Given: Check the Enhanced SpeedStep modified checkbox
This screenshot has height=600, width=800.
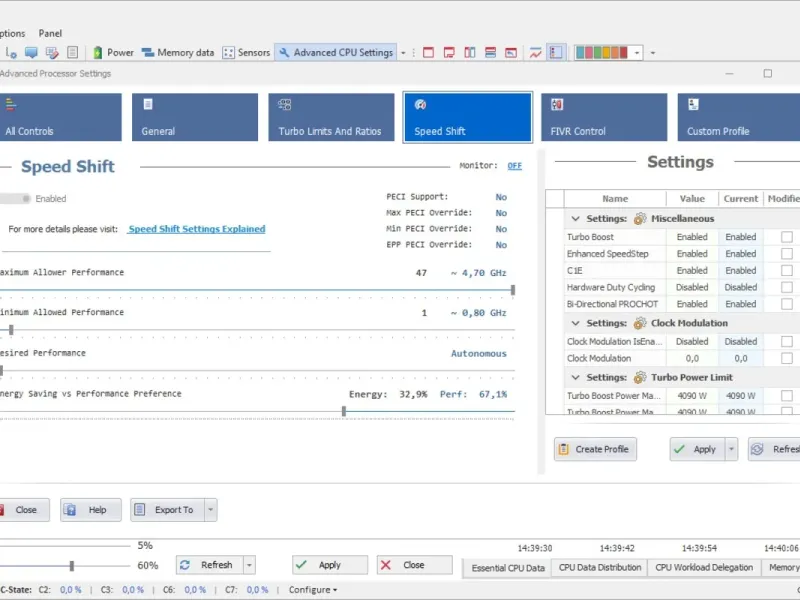Looking at the screenshot, I should click(x=787, y=254).
